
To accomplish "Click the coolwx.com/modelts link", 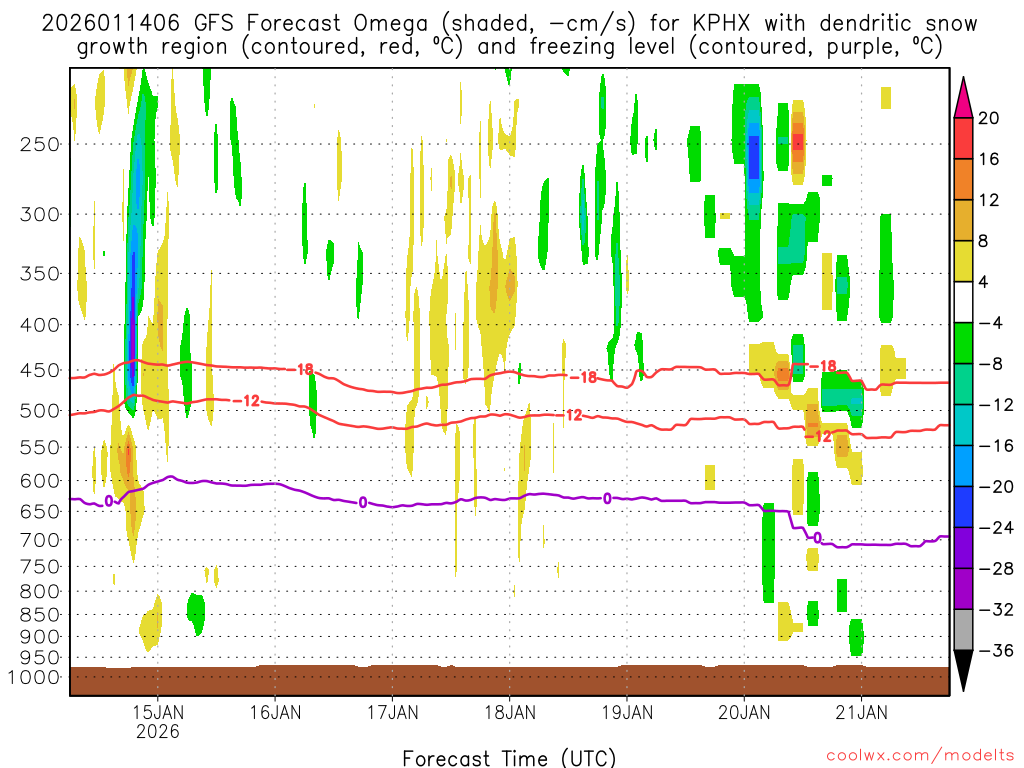I will click(x=920, y=756).
